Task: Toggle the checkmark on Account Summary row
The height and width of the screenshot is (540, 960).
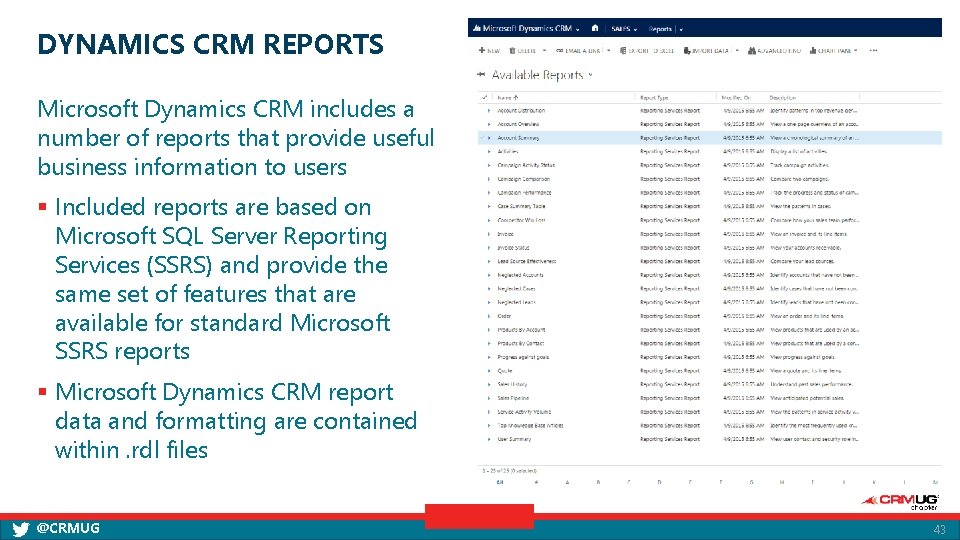Action: [482, 138]
